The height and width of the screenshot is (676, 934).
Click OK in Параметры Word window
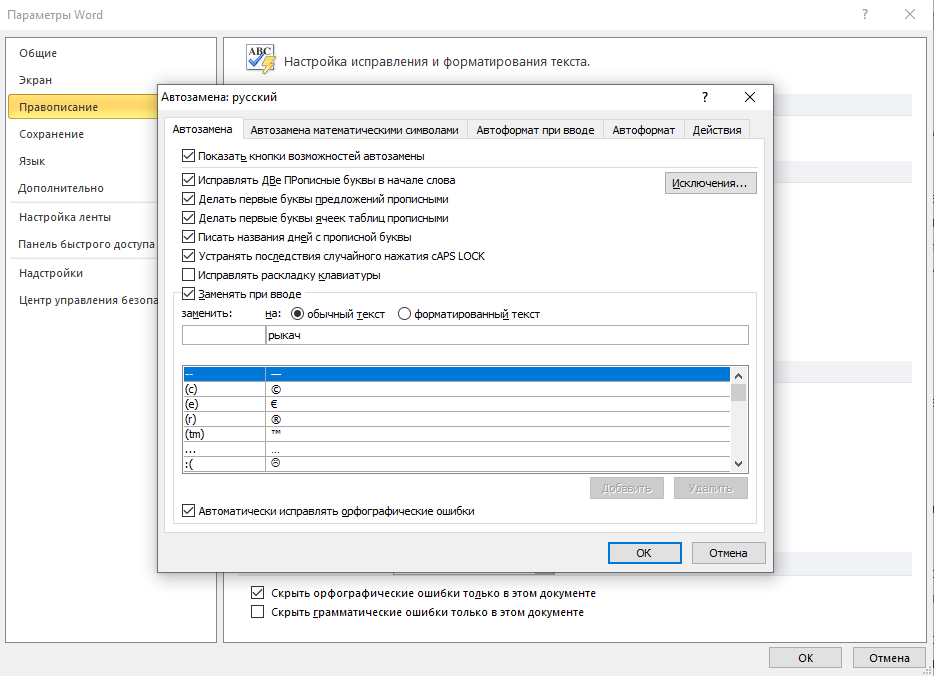(x=805, y=658)
